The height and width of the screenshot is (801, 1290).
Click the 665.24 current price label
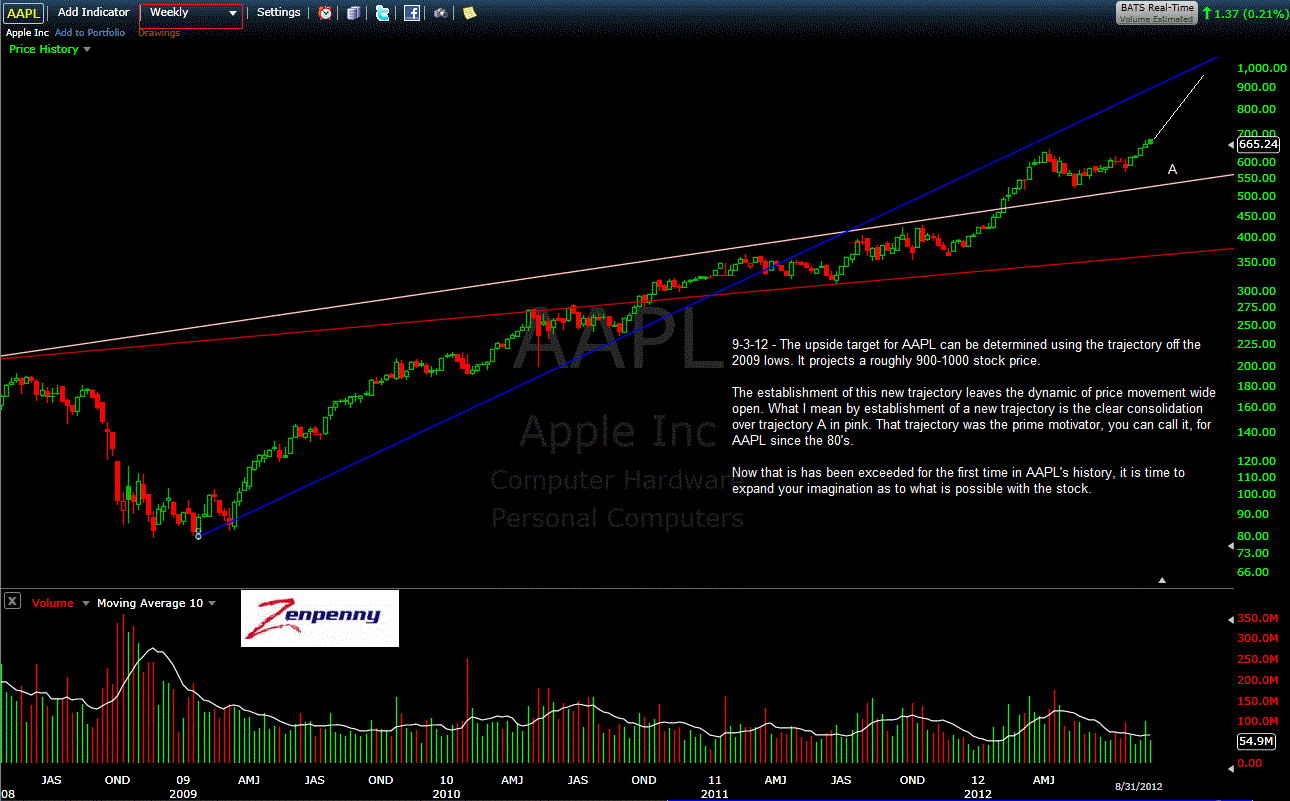click(x=1259, y=144)
